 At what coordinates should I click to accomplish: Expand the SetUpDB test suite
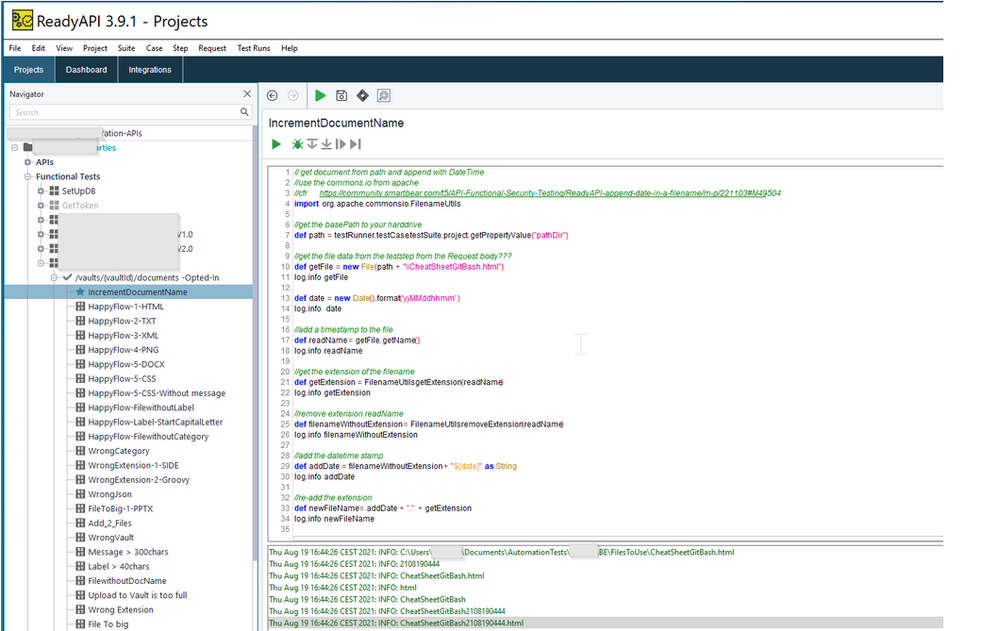pyautogui.click(x=41, y=191)
